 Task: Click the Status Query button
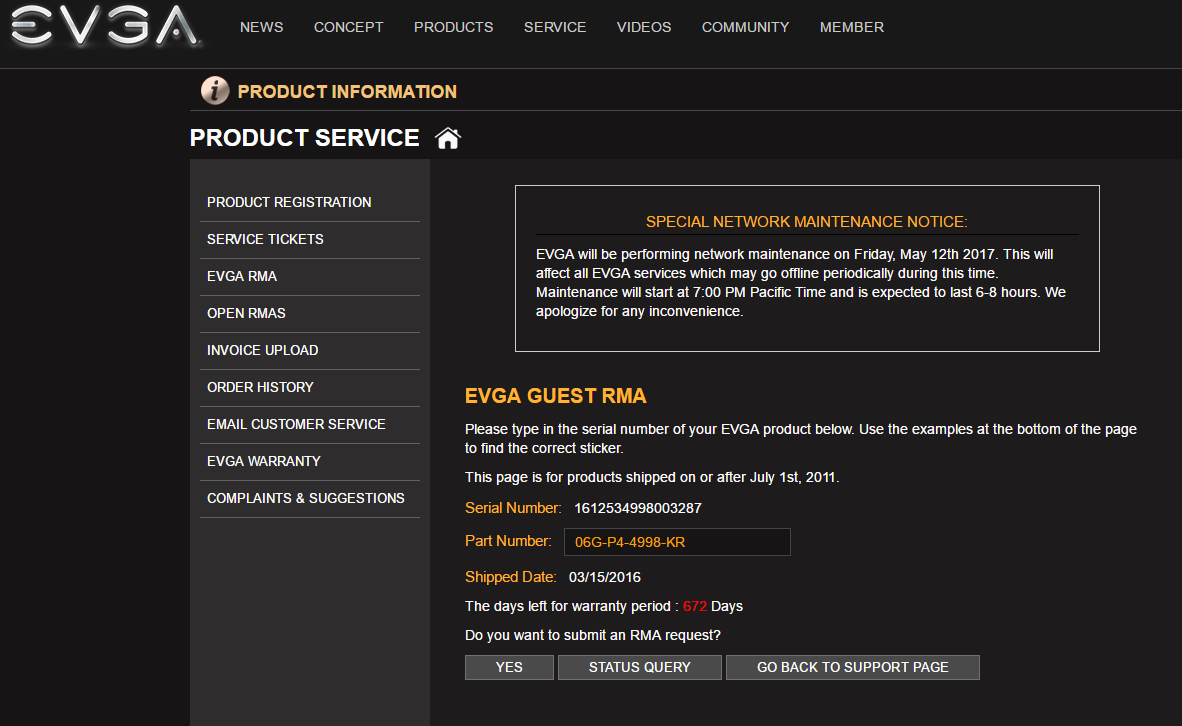[x=640, y=667]
